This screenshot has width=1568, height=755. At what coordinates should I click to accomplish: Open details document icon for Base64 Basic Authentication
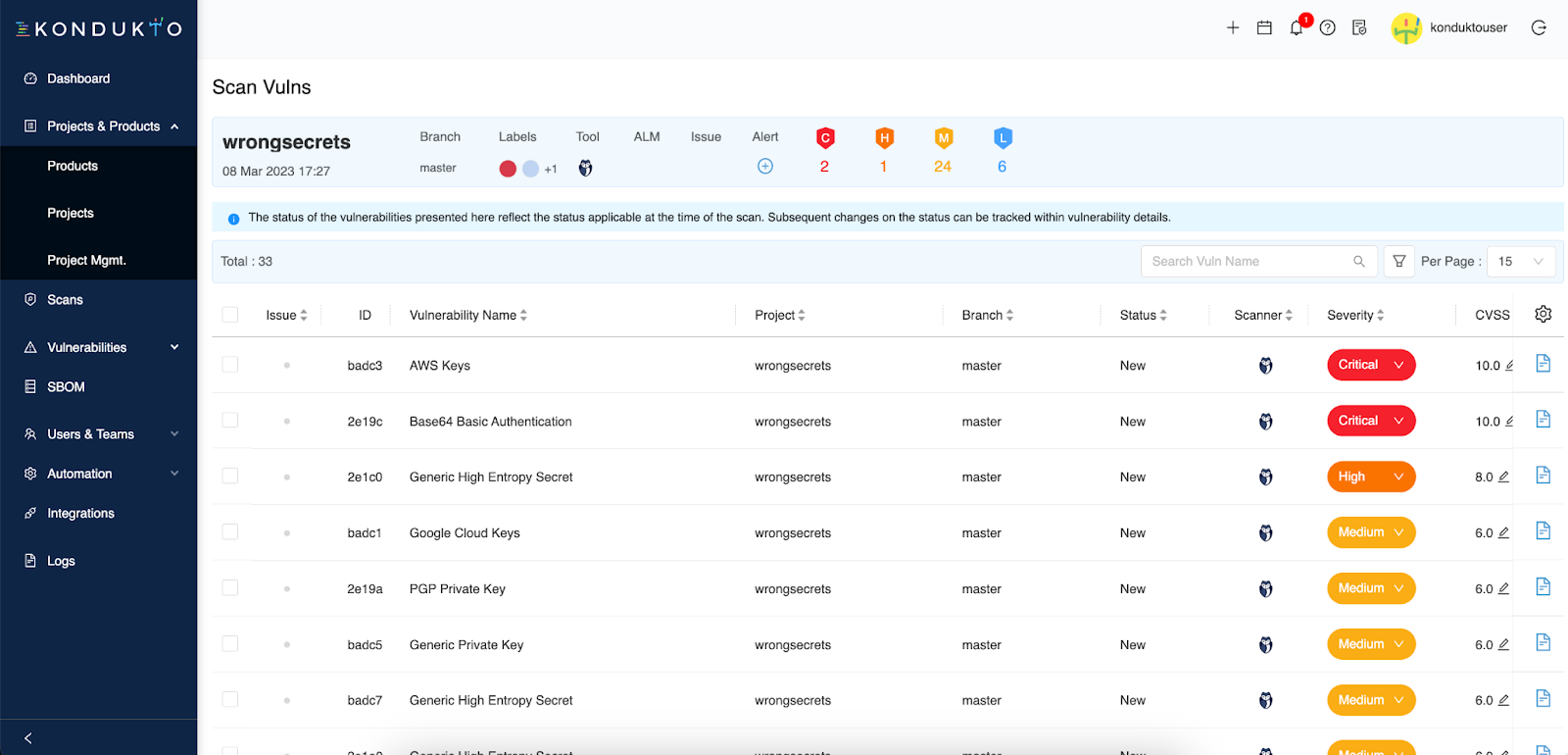1543,420
